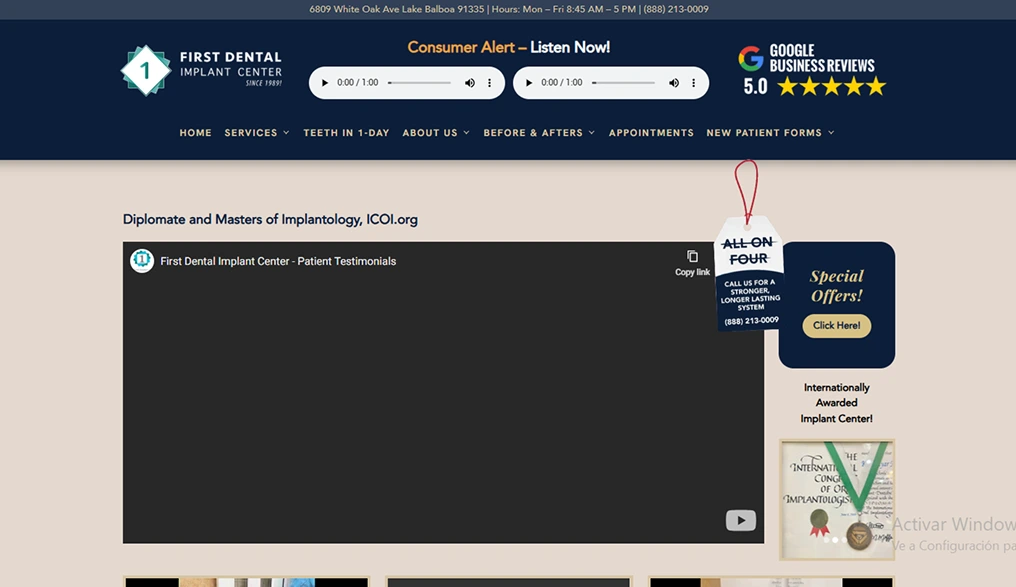Open the Appointments page link
Image resolution: width=1016 pixels, height=587 pixels.
click(651, 133)
